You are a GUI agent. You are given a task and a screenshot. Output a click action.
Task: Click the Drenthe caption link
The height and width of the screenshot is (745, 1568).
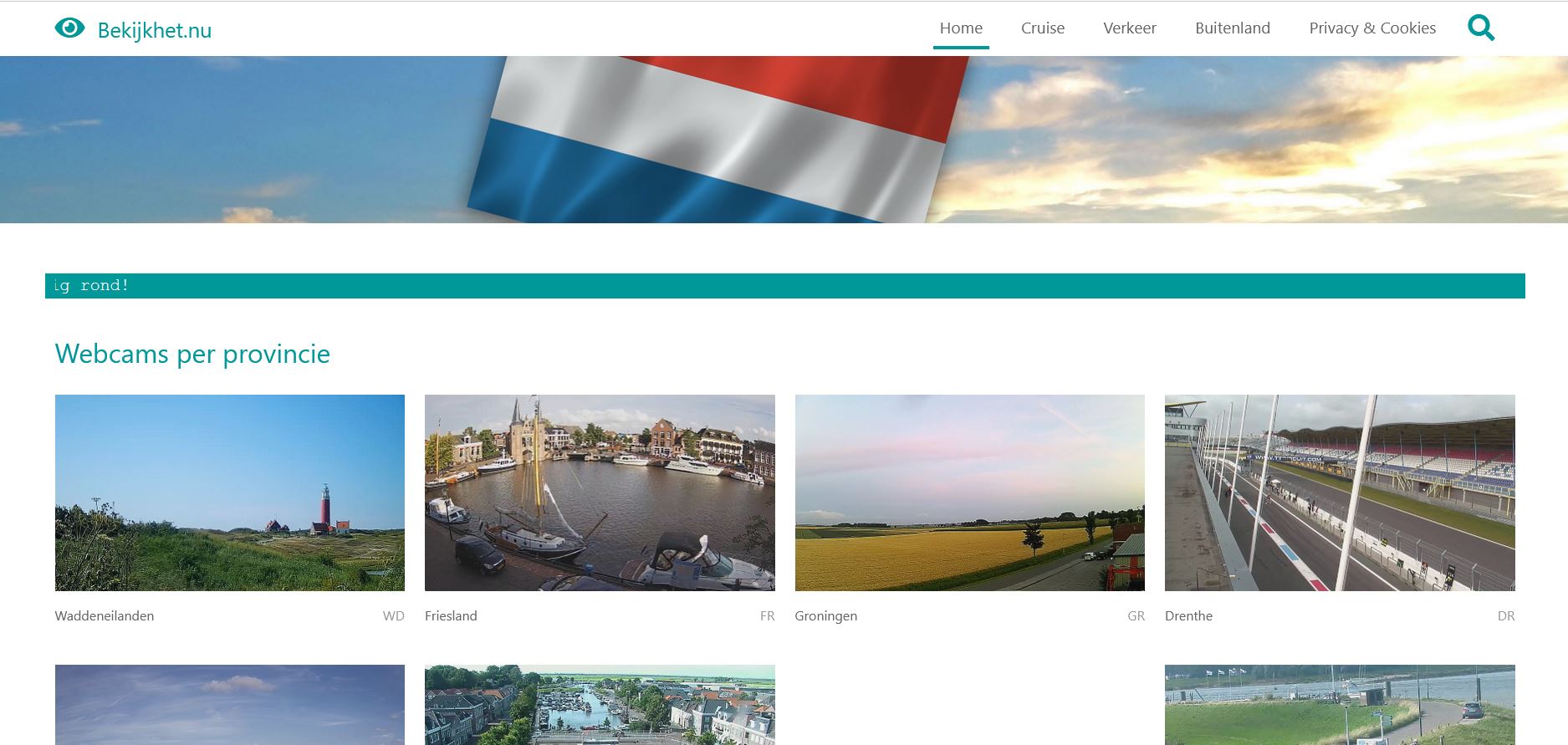click(x=1188, y=616)
